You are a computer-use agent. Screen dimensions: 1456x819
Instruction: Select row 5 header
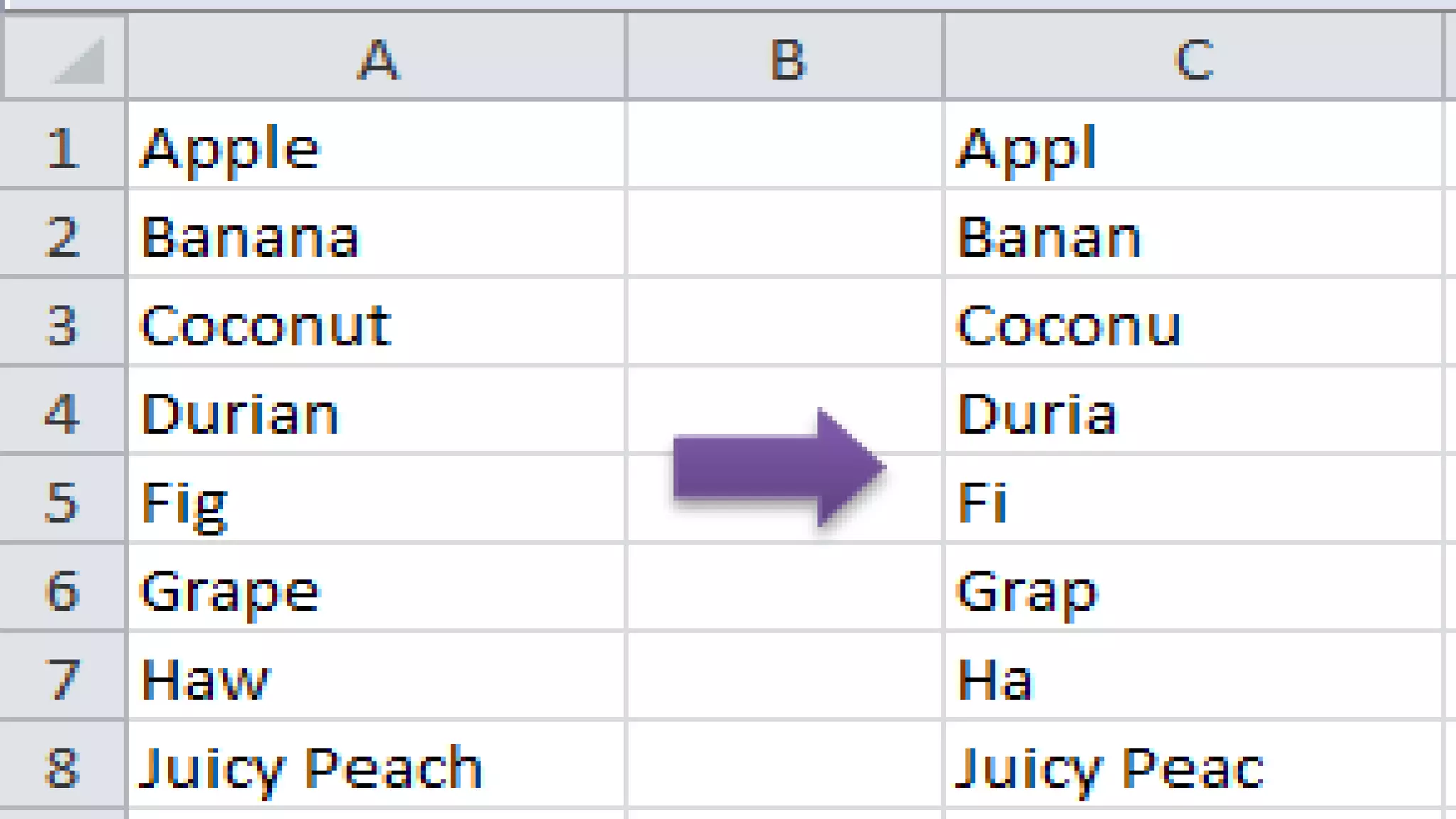pyautogui.click(x=63, y=500)
